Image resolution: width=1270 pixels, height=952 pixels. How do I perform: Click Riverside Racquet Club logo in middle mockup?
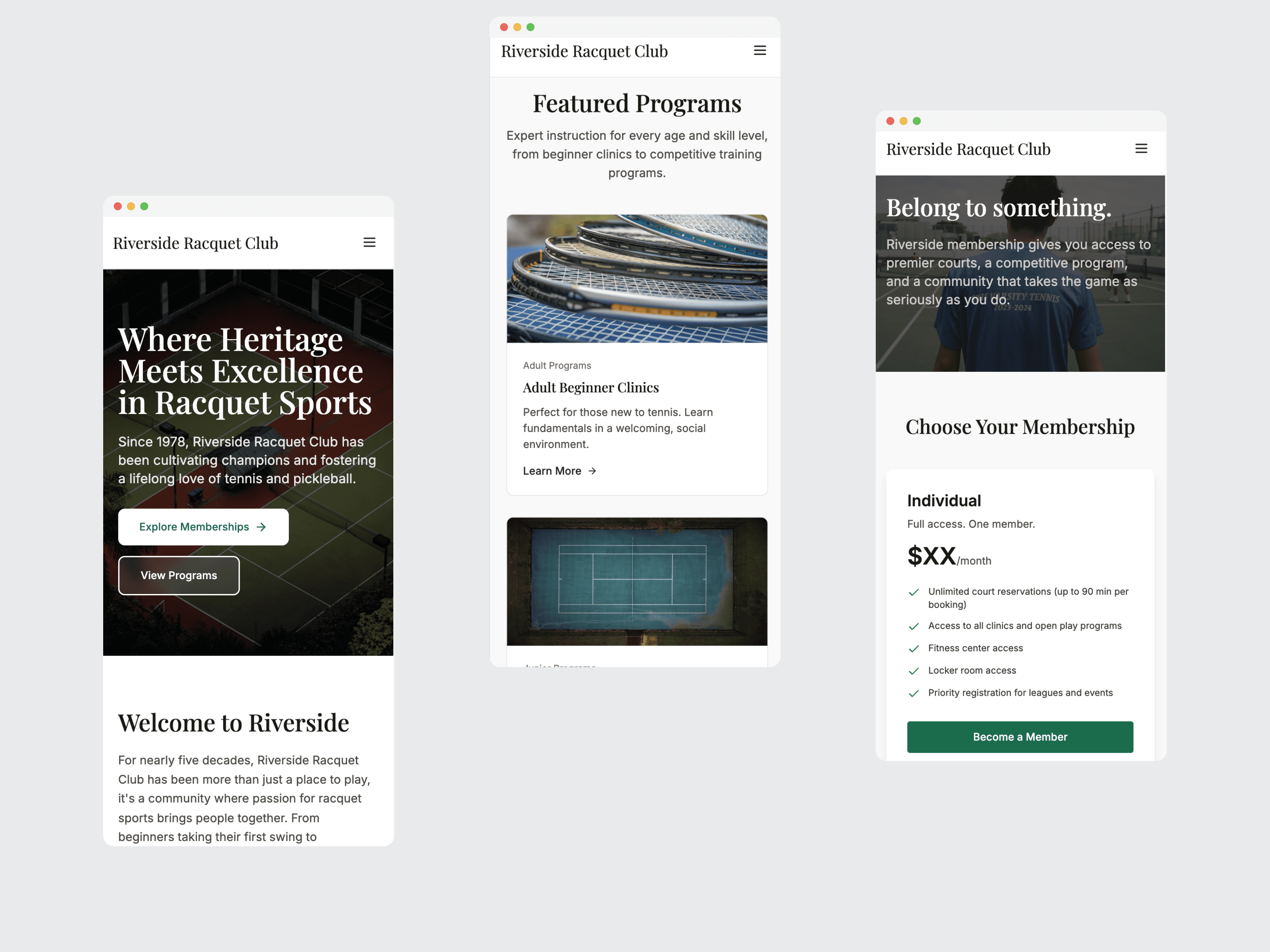584,52
